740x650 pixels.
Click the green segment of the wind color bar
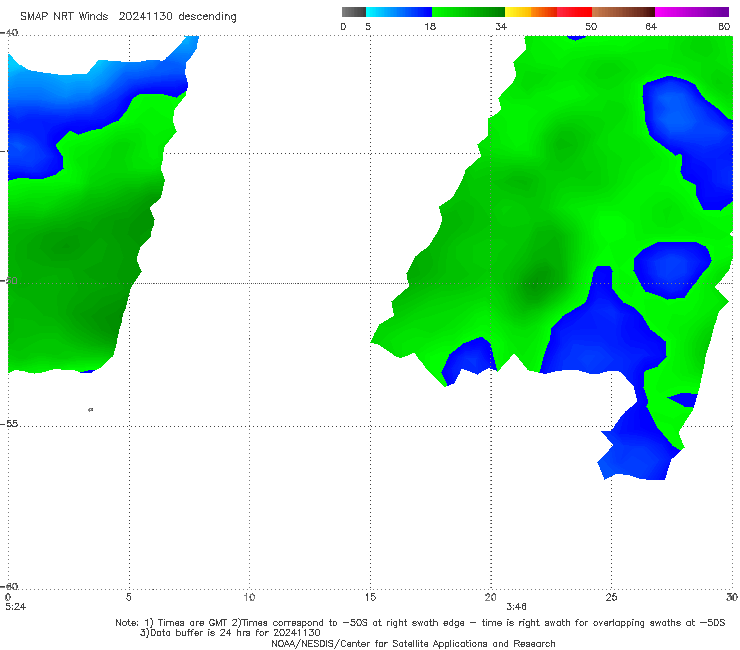(x=468, y=12)
